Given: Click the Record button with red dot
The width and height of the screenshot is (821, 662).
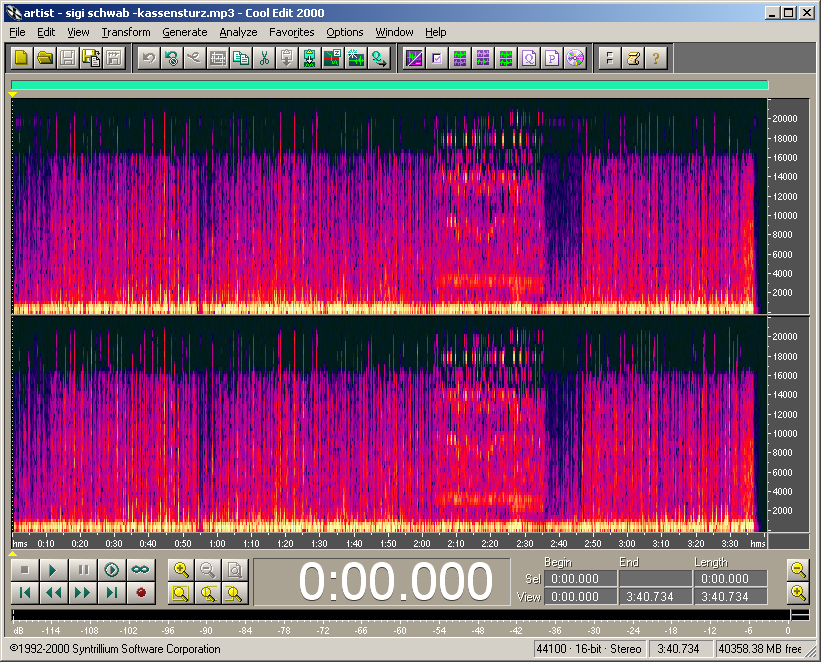Looking at the screenshot, I should pos(140,593).
